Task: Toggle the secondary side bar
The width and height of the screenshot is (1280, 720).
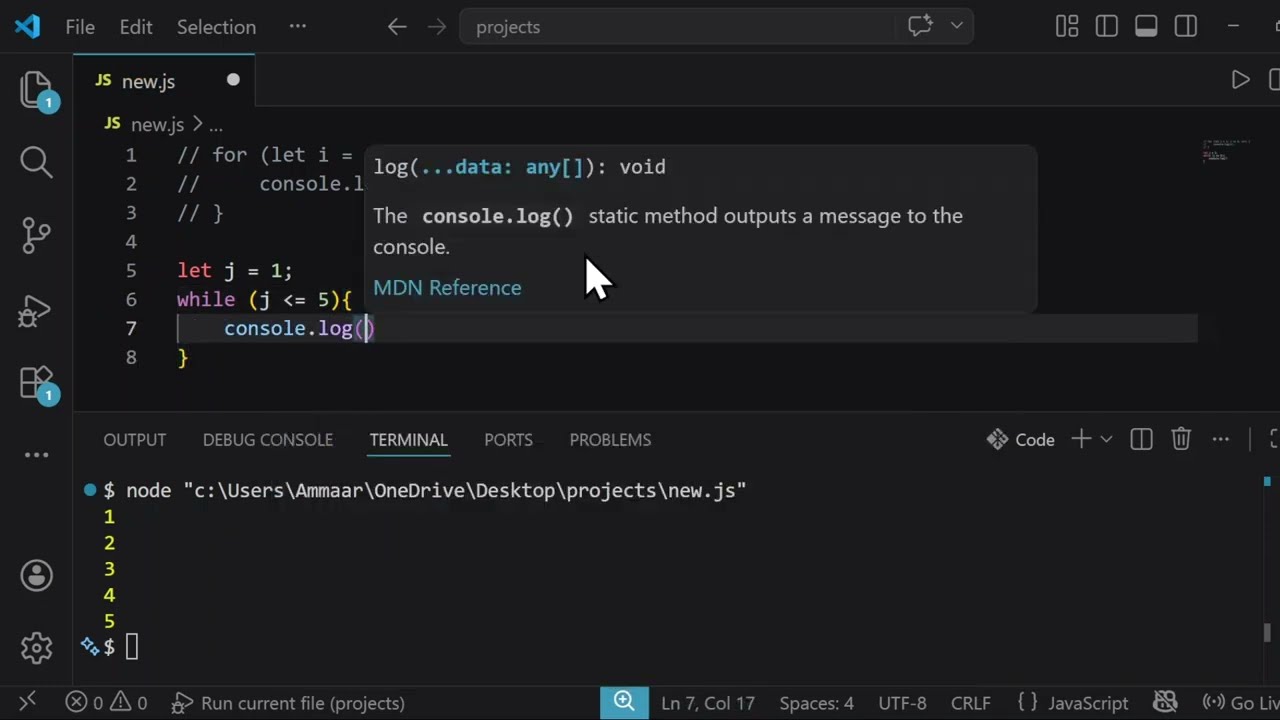Action: (x=1186, y=27)
